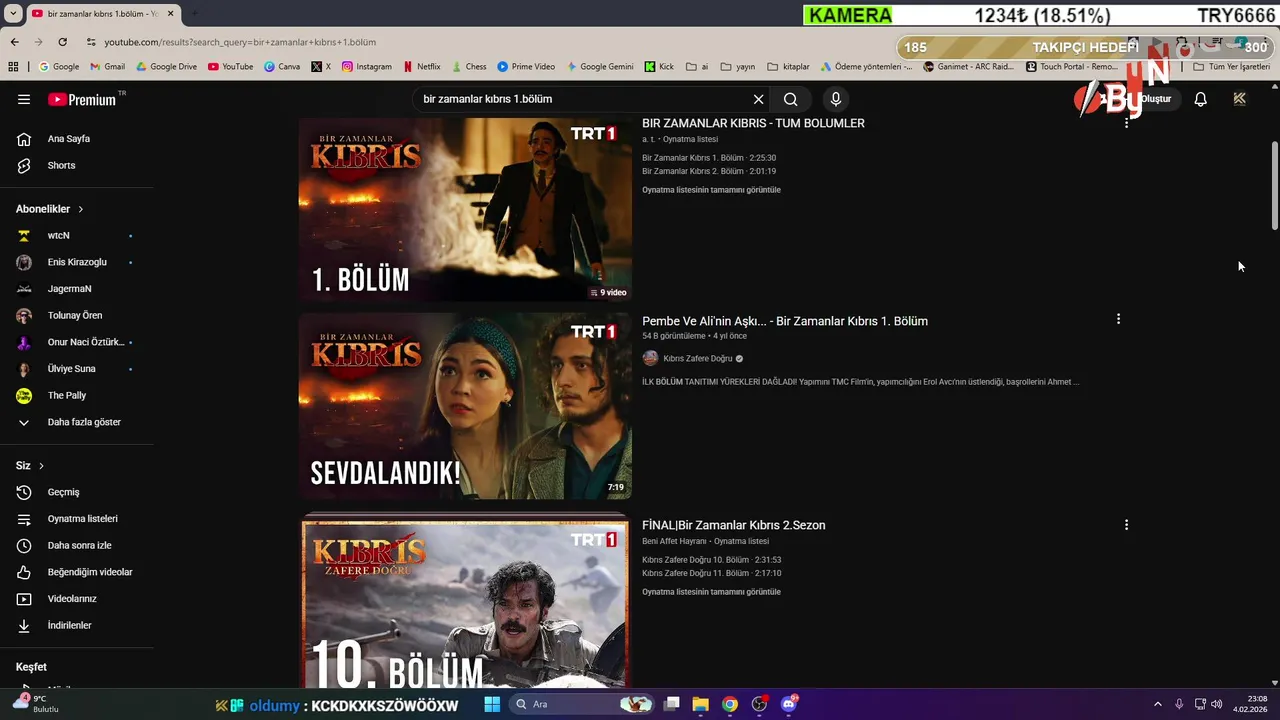Open the Kick bookmark
Screen dimensions: 1280x720
(x=659, y=67)
